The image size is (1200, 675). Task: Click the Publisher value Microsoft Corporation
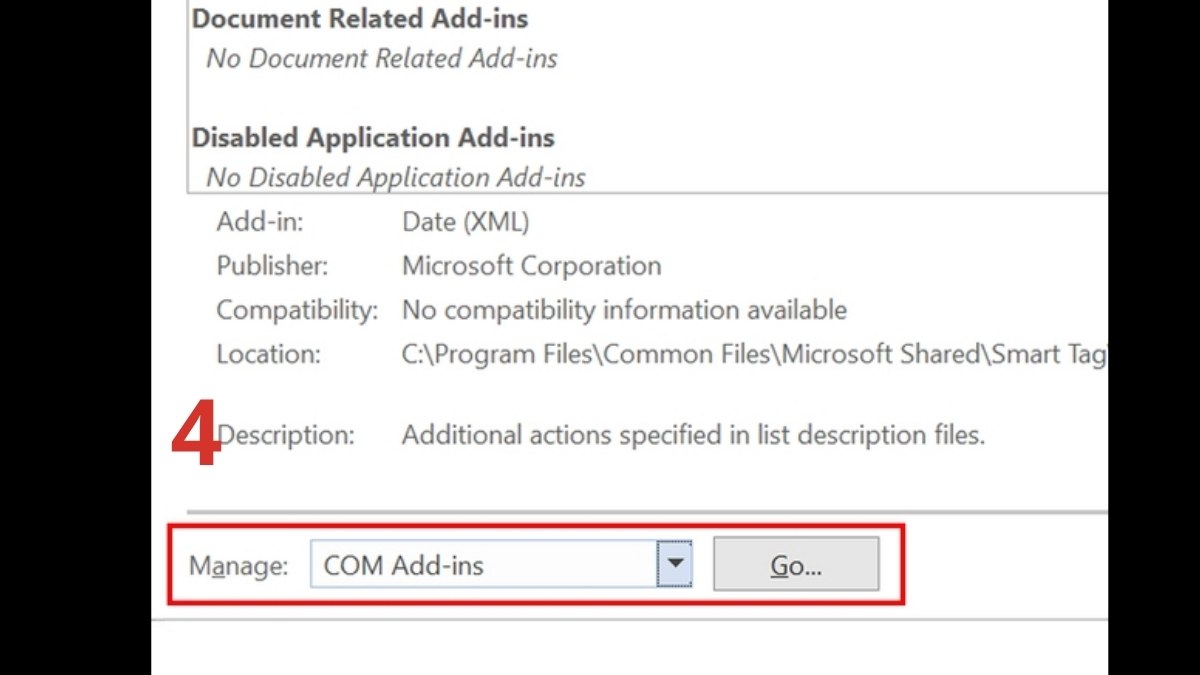pyautogui.click(x=531, y=265)
